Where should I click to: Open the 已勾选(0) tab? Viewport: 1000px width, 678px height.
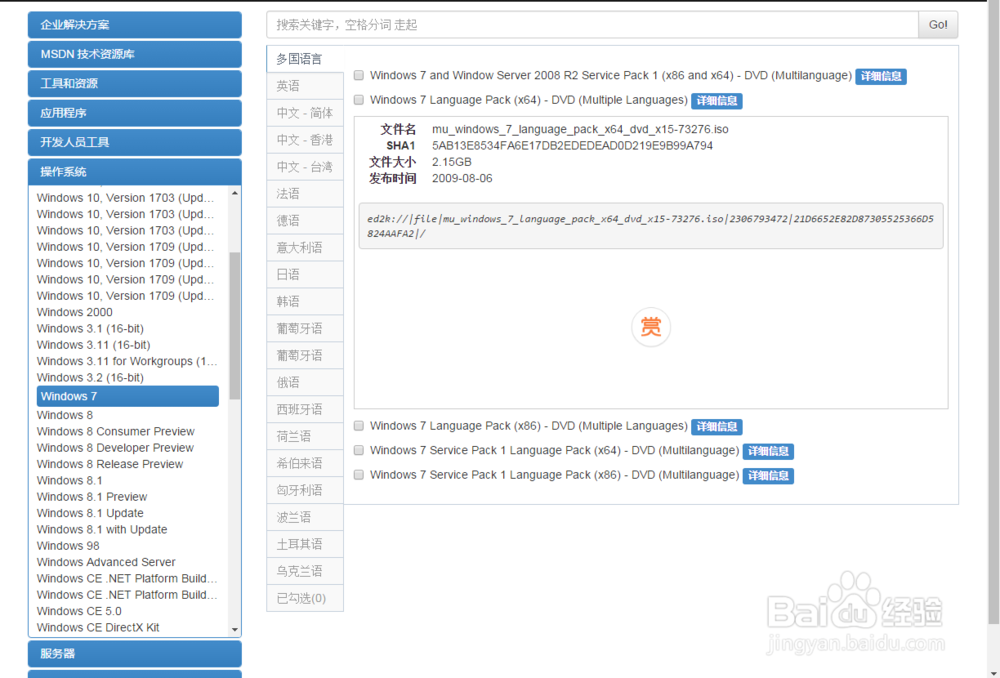(305, 598)
